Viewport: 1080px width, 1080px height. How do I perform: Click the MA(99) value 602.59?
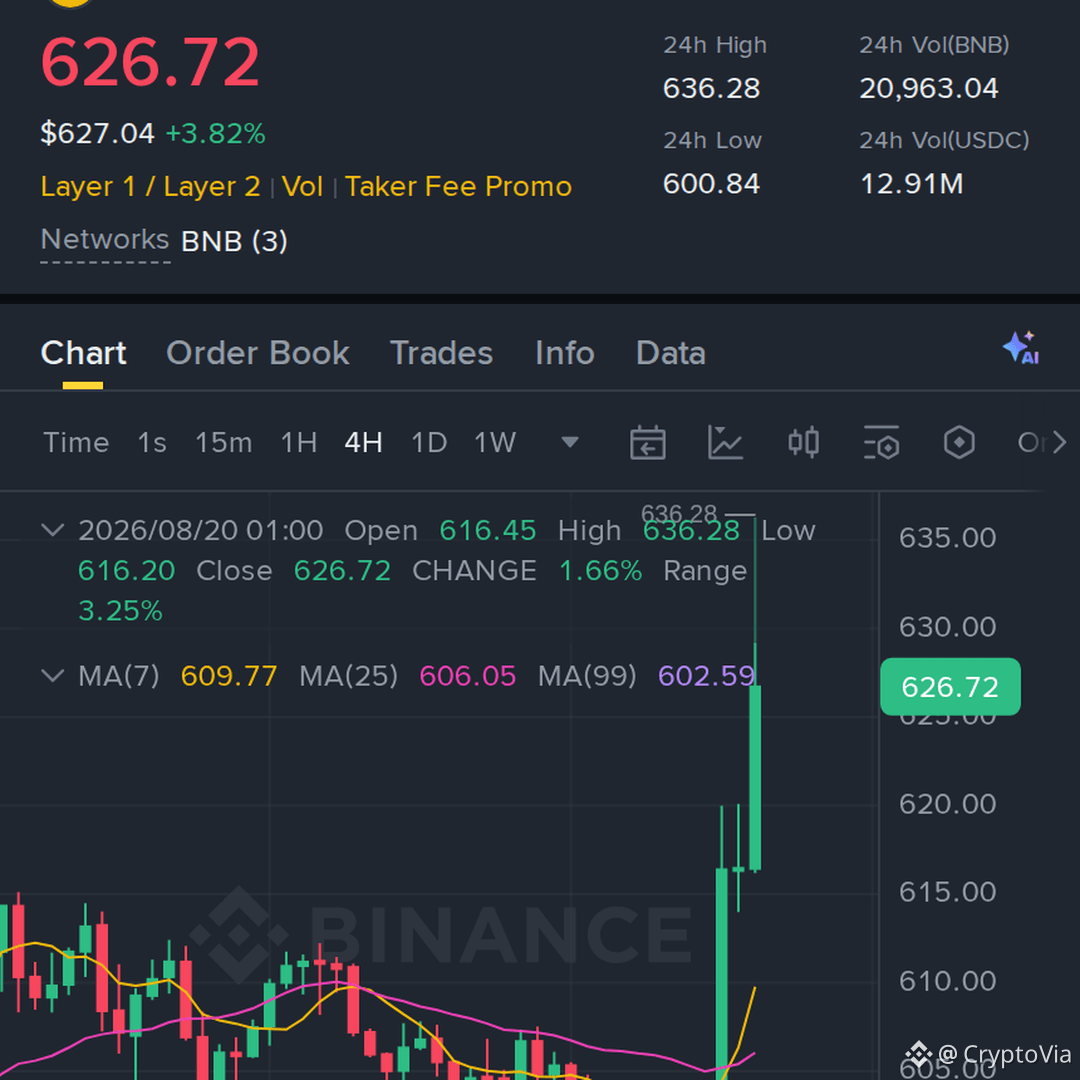707,676
